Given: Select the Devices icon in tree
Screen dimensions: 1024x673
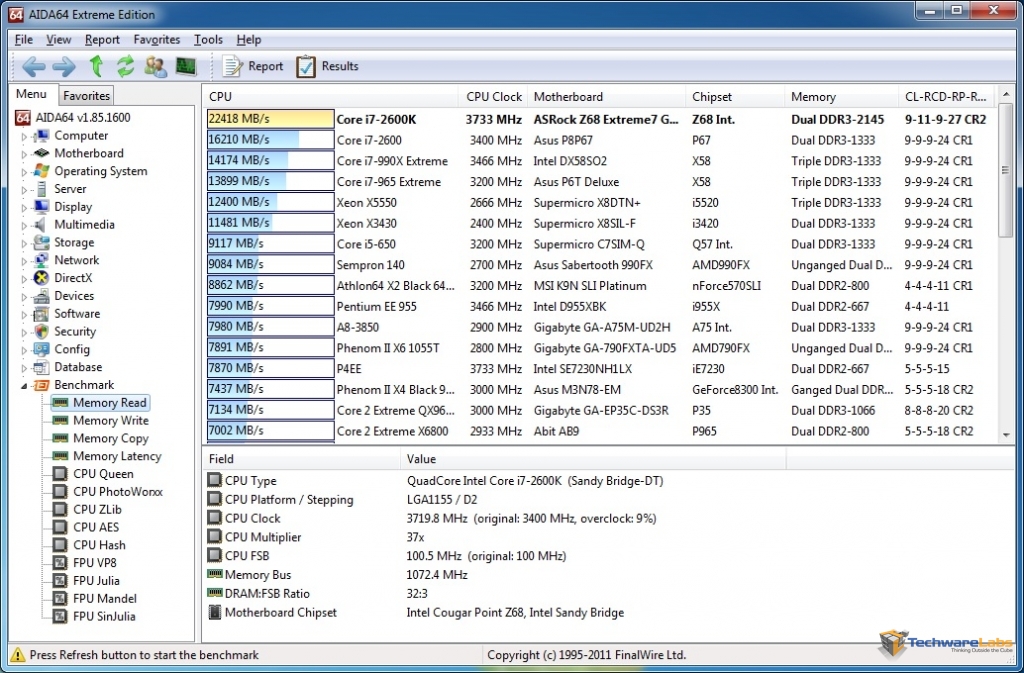Looking at the screenshot, I should coord(41,296).
